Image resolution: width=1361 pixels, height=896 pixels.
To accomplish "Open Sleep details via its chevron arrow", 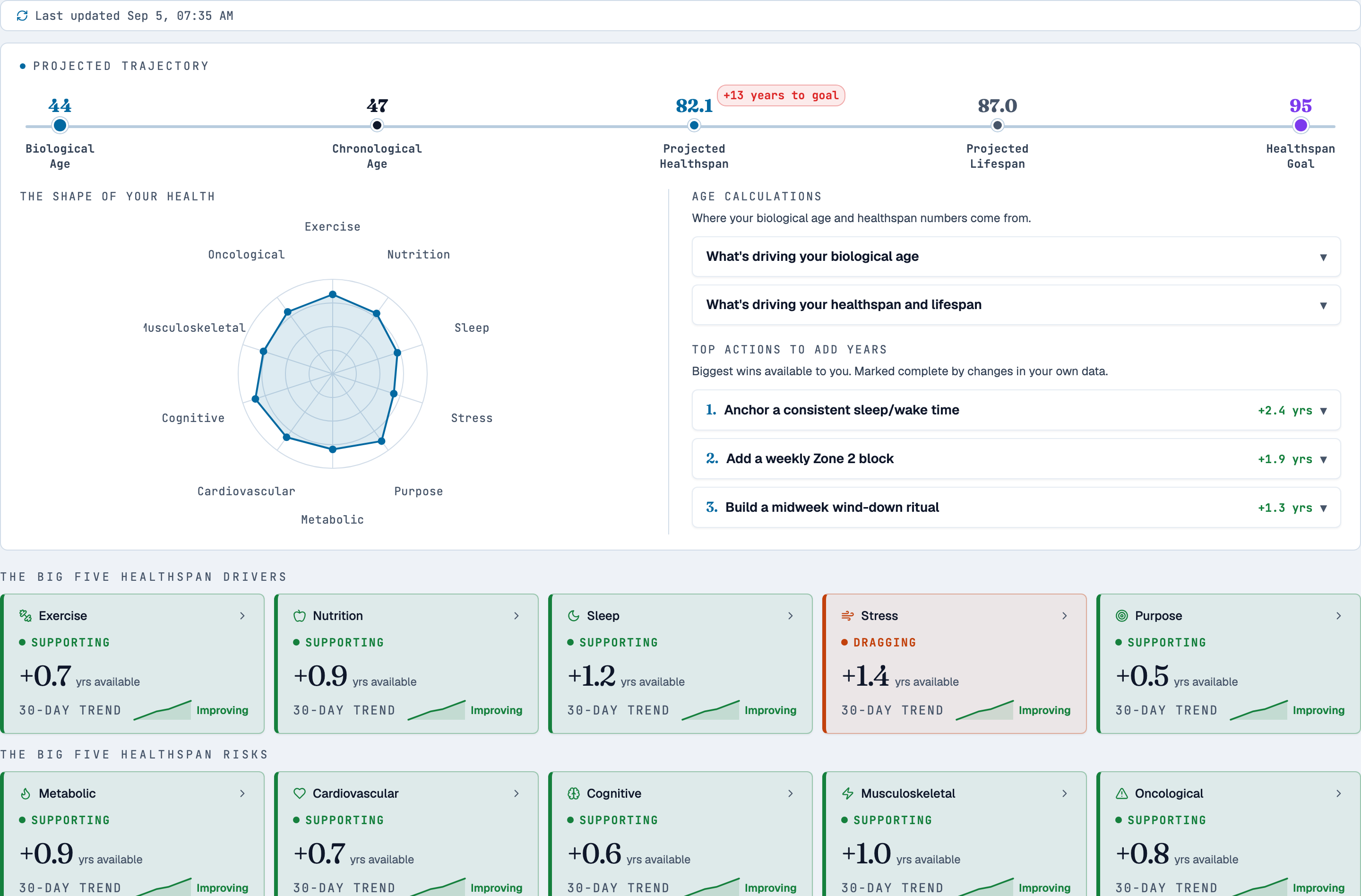I will [790, 615].
